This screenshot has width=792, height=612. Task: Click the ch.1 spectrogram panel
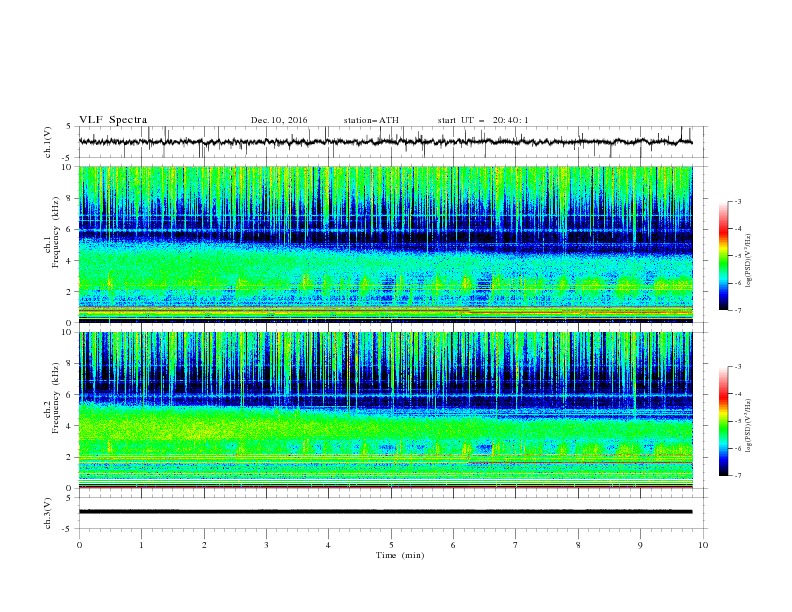[386, 244]
